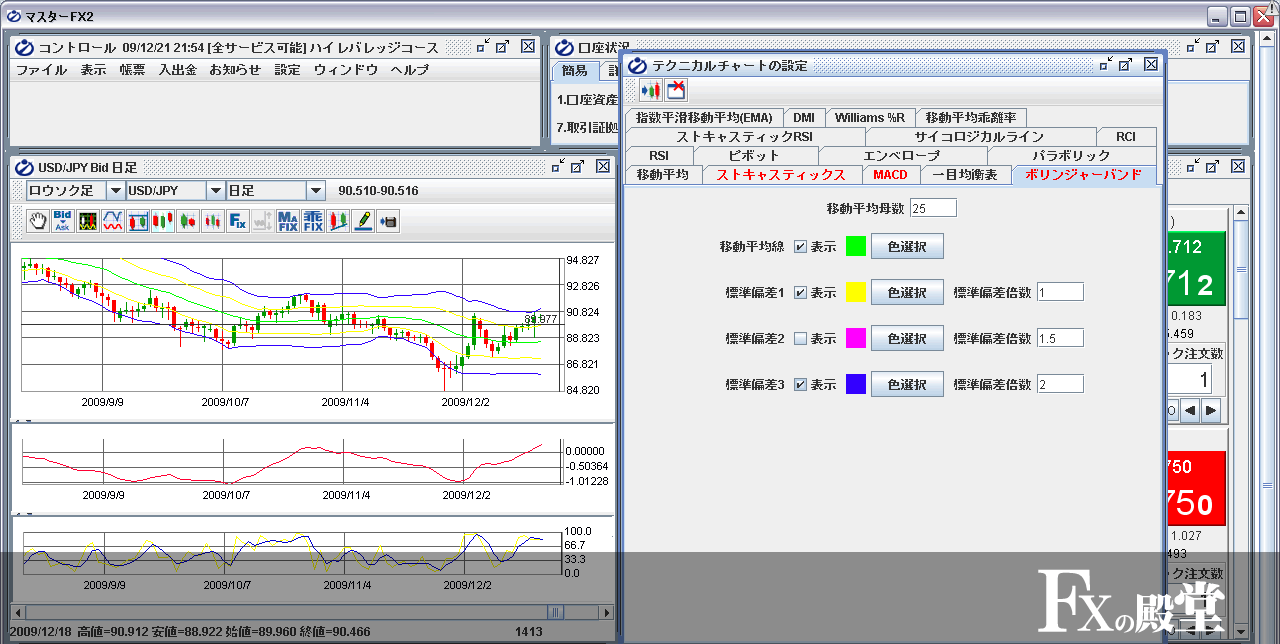Switch to the Williams %R tab

(x=870, y=118)
